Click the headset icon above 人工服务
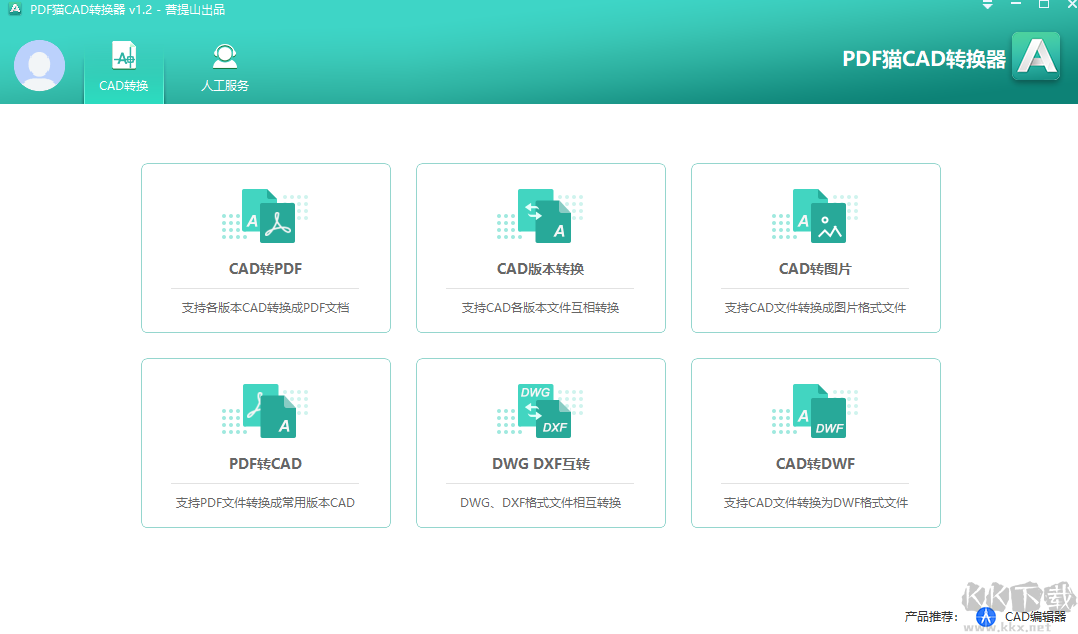Image resolution: width=1078 pixels, height=634 pixels. pos(224,57)
